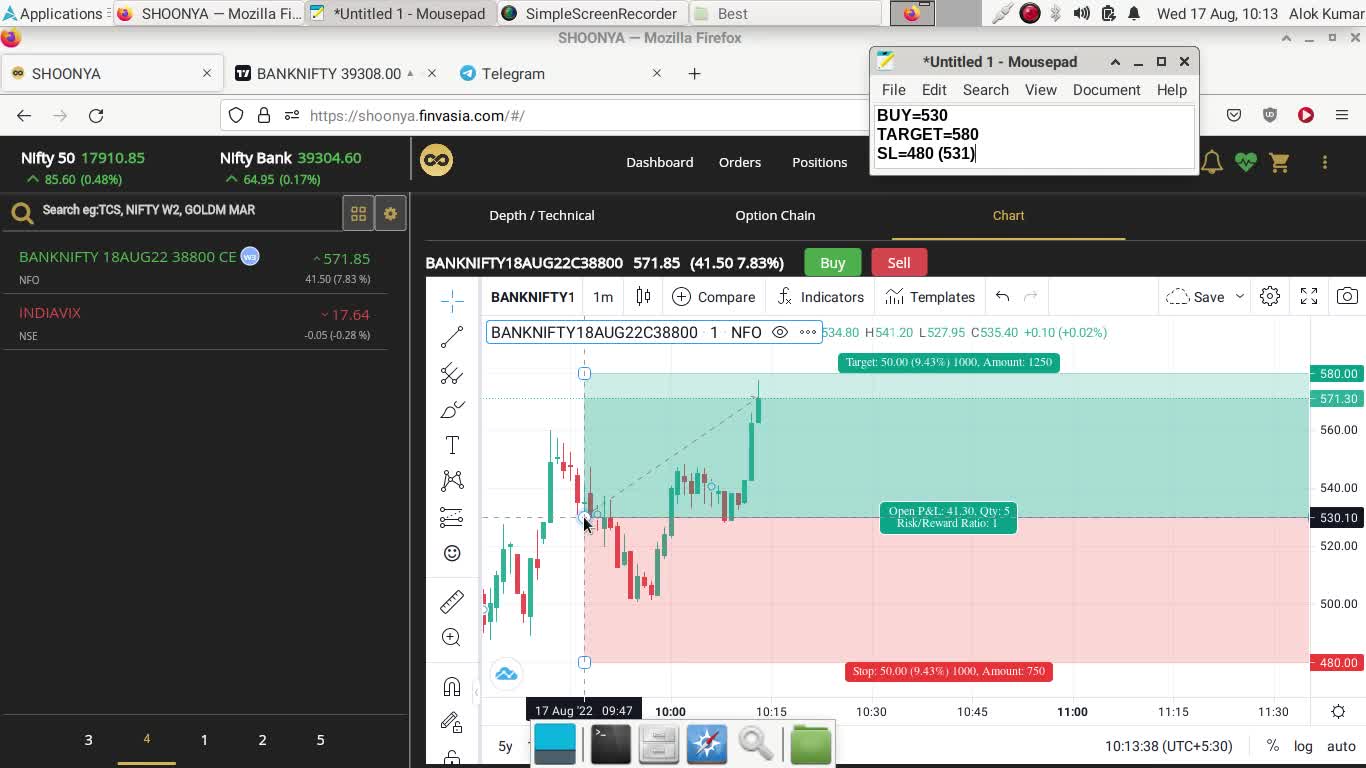This screenshot has height=768, width=1366.
Task: Select the Chart tab
Action: tap(1008, 215)
